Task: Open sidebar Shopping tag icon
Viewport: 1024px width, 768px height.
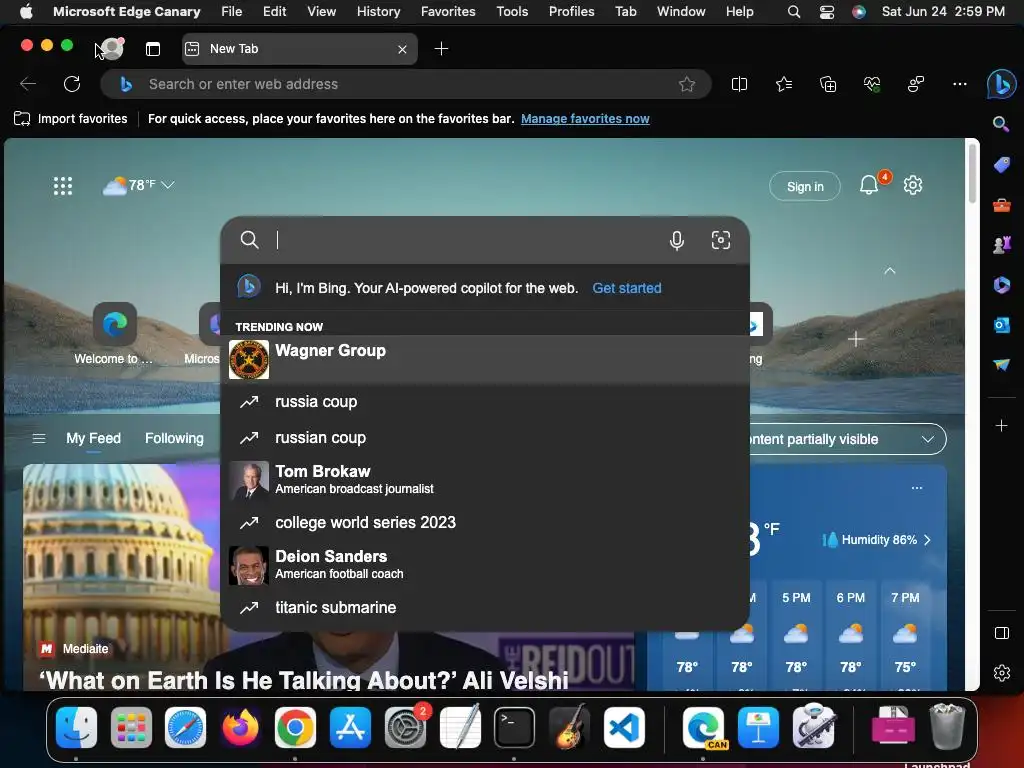Action: click(x=1001, y=165)
